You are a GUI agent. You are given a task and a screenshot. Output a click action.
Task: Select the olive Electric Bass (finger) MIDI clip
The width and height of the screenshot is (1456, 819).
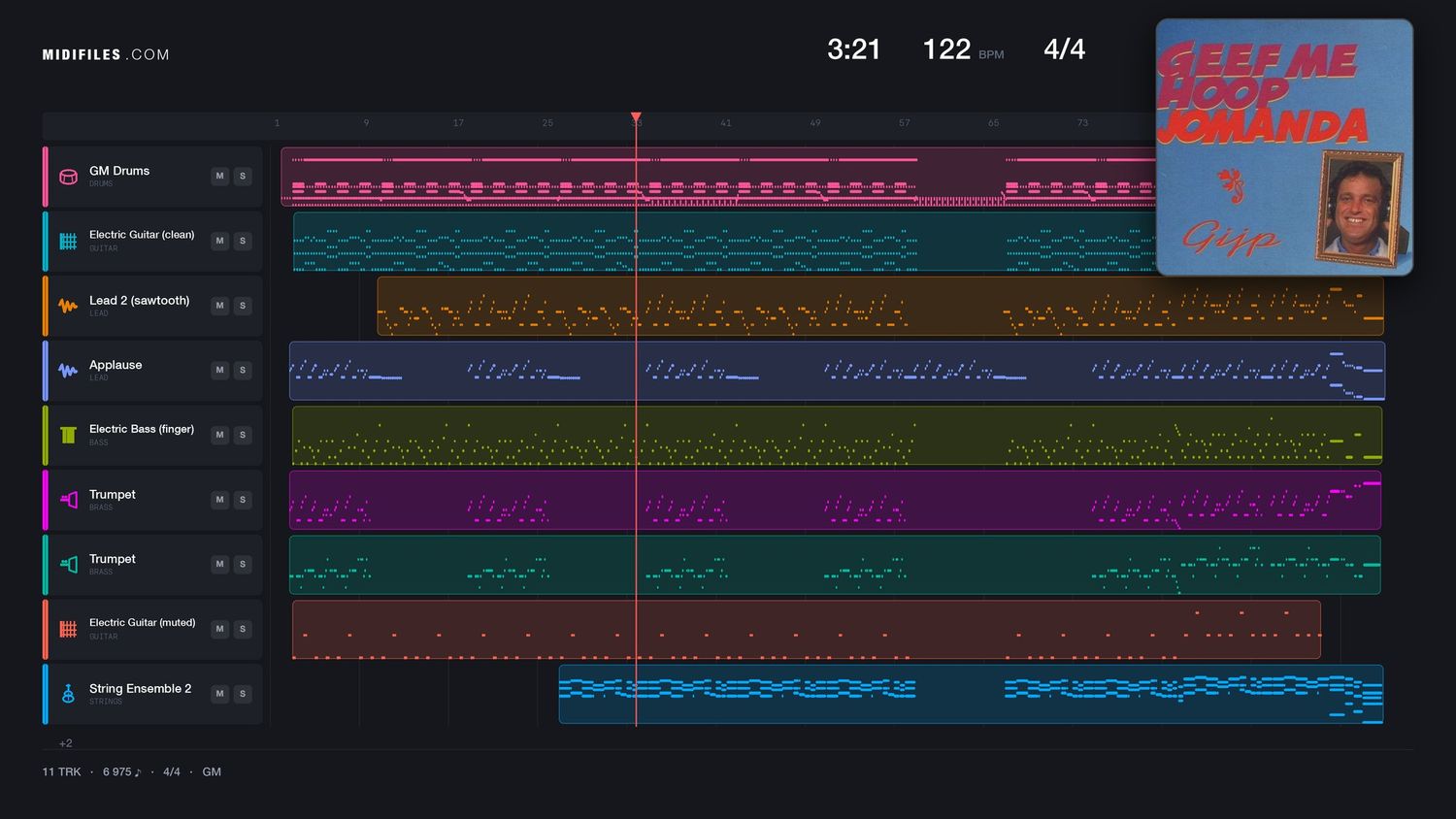click(x=837, y=435)
